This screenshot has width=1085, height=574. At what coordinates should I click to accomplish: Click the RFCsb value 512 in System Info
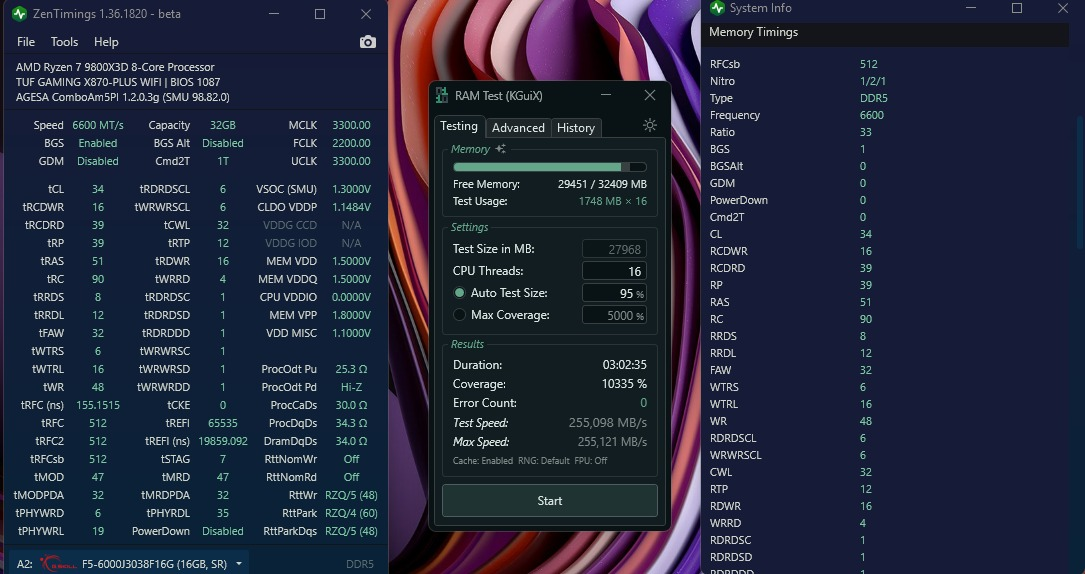868,64
